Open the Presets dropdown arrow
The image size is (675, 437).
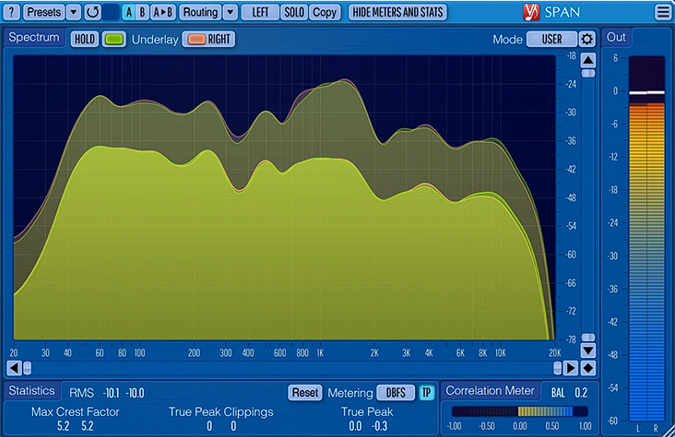(x=73, y=12)
